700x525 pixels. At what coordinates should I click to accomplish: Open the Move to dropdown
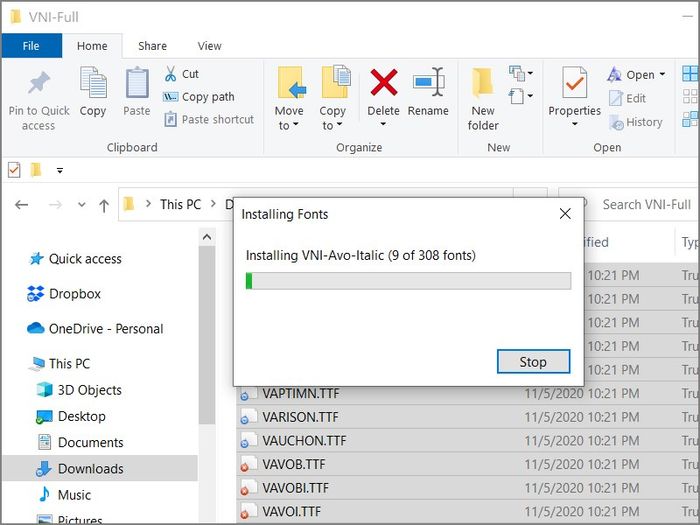[289, 118]
